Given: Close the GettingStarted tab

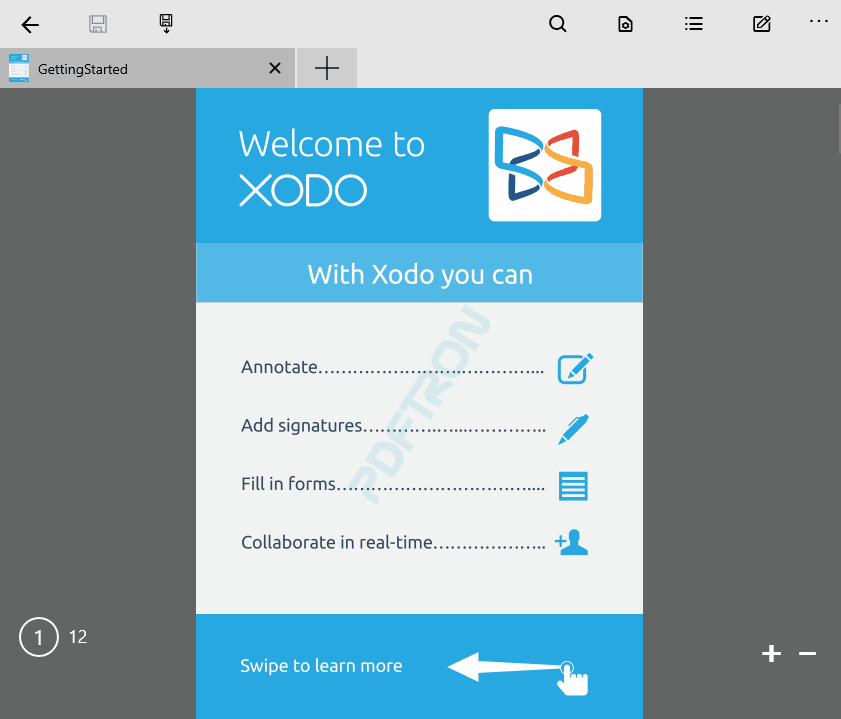Looking at the screenshot, I should [275, 68].
